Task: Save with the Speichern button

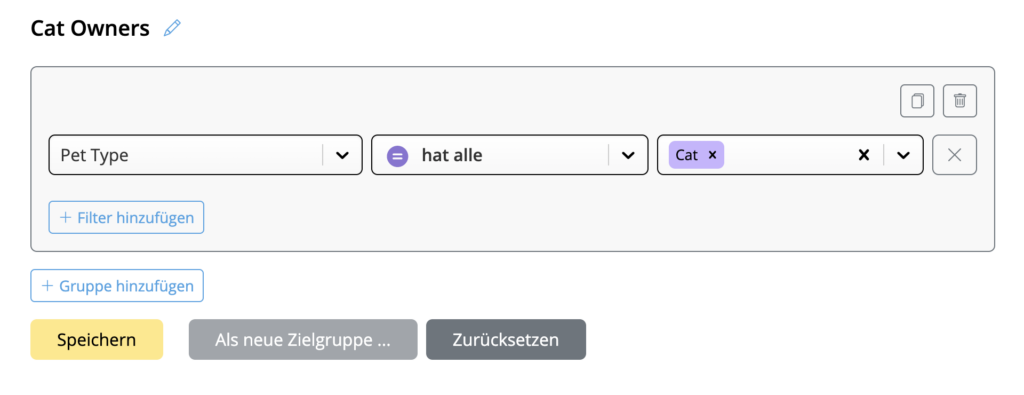Action: pyautogui.click(x=97, y=340)
